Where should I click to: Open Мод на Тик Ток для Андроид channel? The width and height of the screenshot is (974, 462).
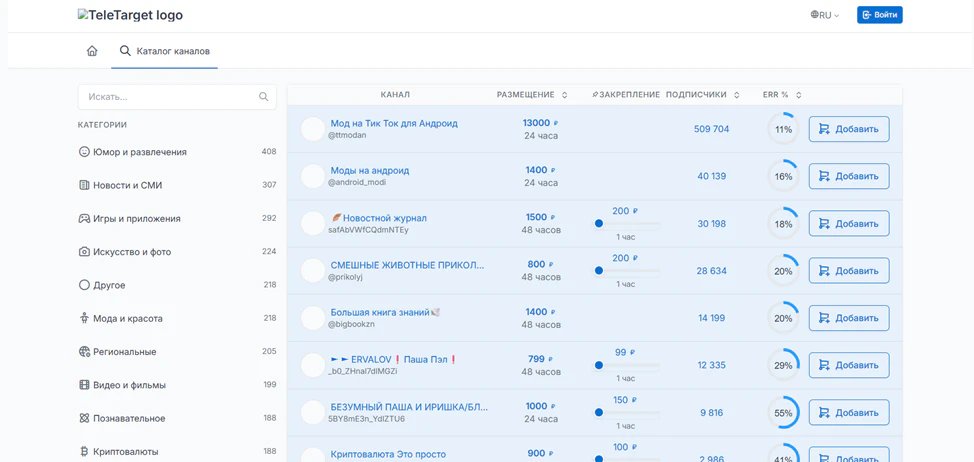click(x=394, y=124)
